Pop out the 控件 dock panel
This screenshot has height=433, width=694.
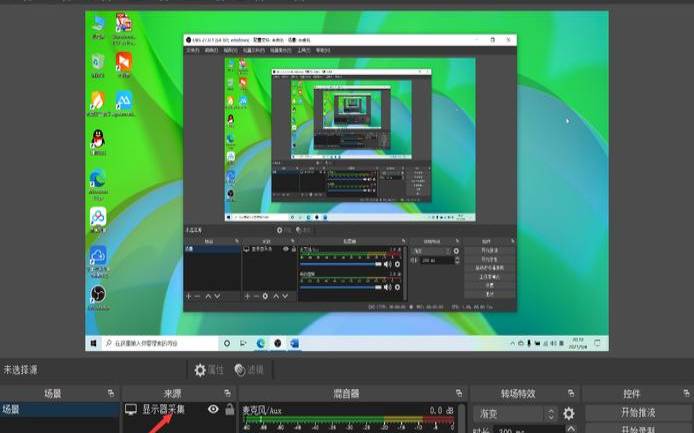686,393
